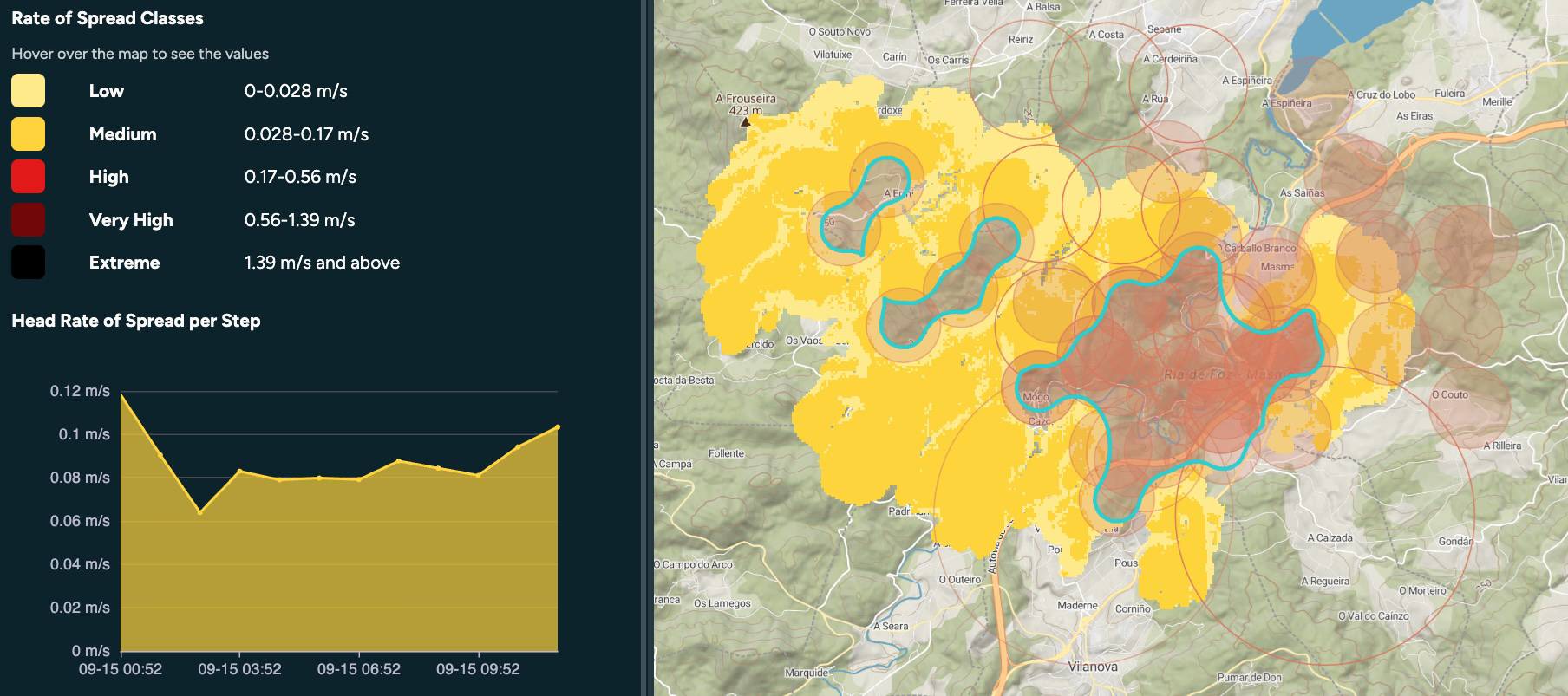Select the O Couto place label
The width and height of the screenshot is (1568, 696).
tap(1449, 395)
